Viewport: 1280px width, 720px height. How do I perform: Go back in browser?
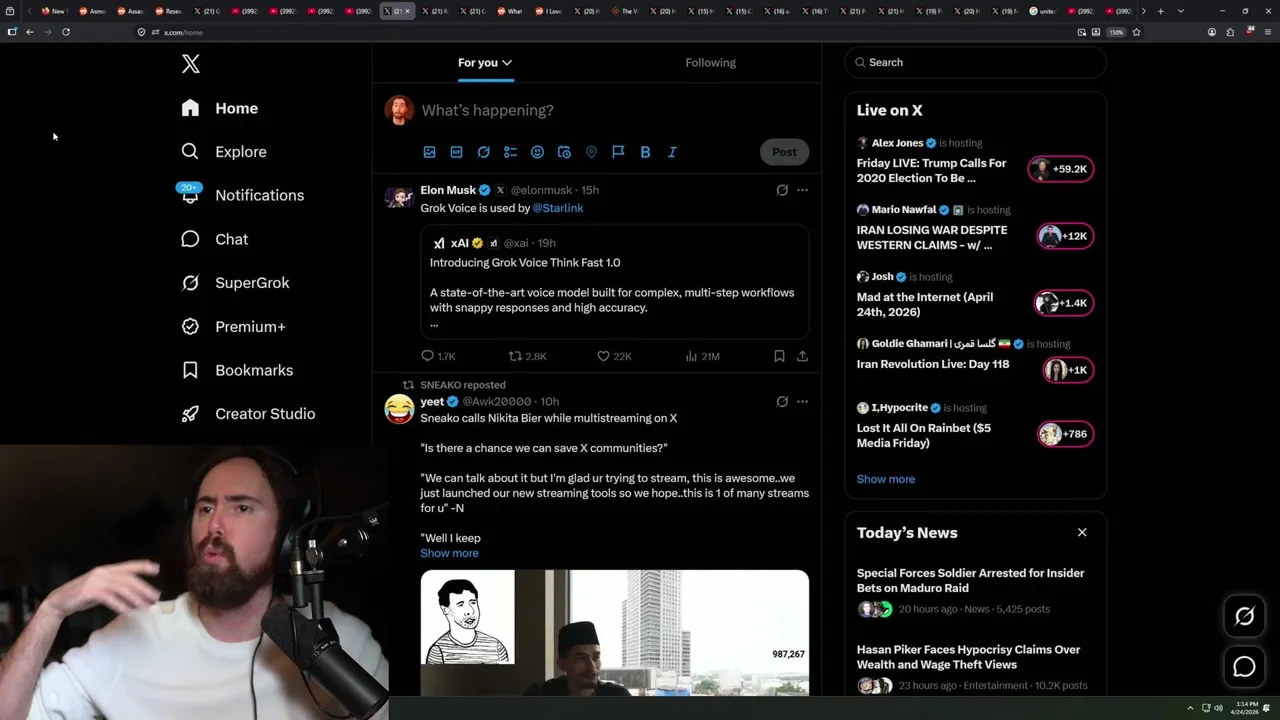click(x=30, y=32)
